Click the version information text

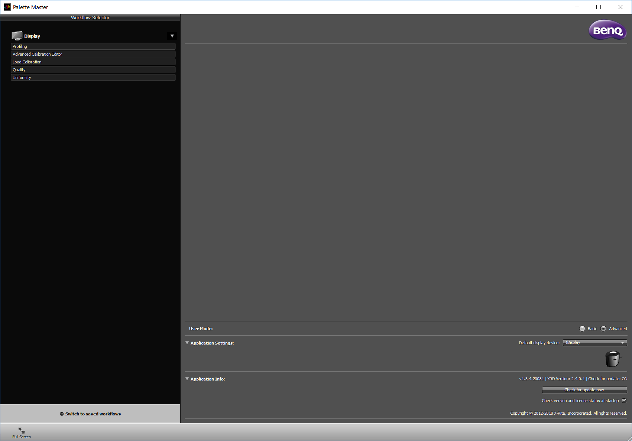pos(573,379)
